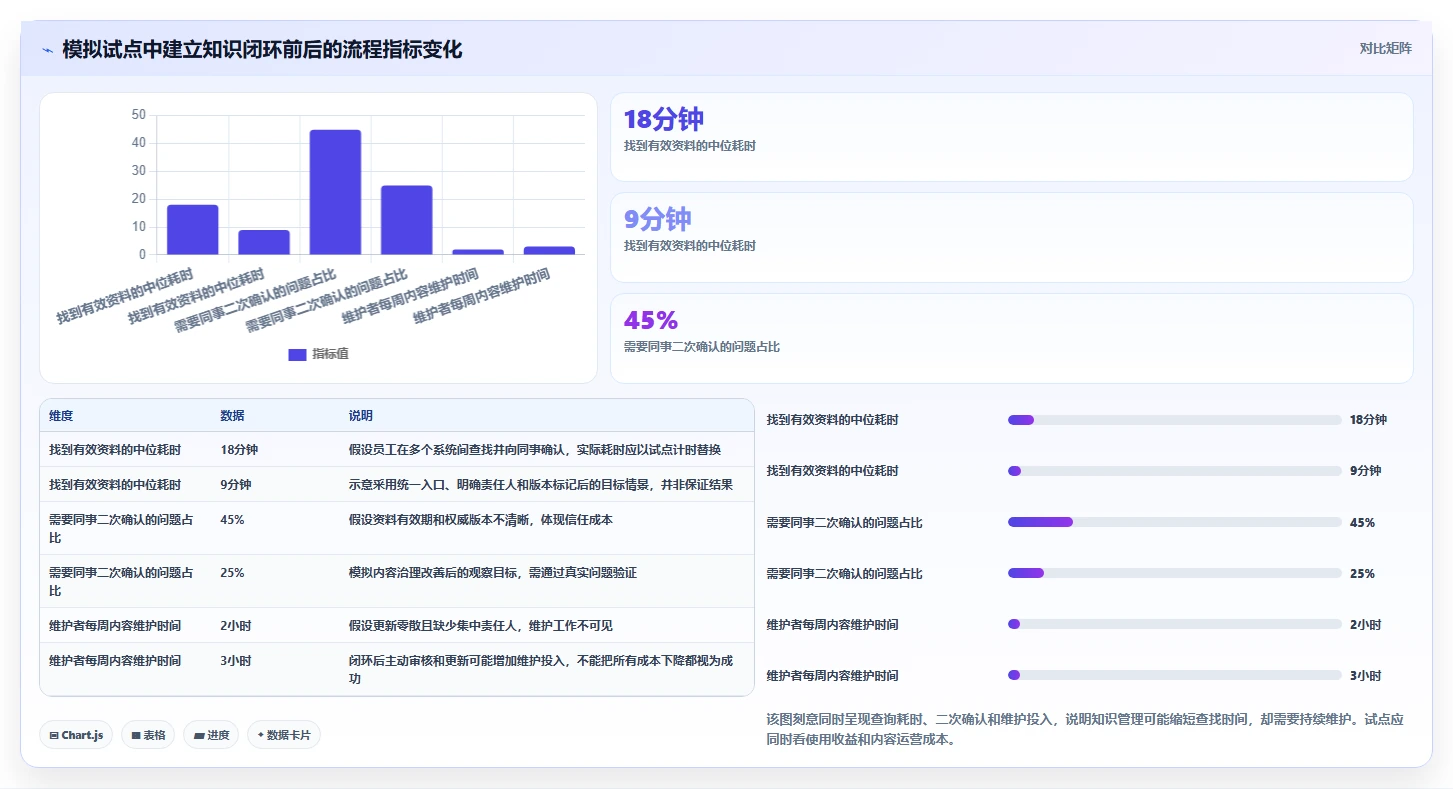The image size is (1453, 789).
Task: Click the 对比矩阵 label in header
Action: (x=1385, y=48)
